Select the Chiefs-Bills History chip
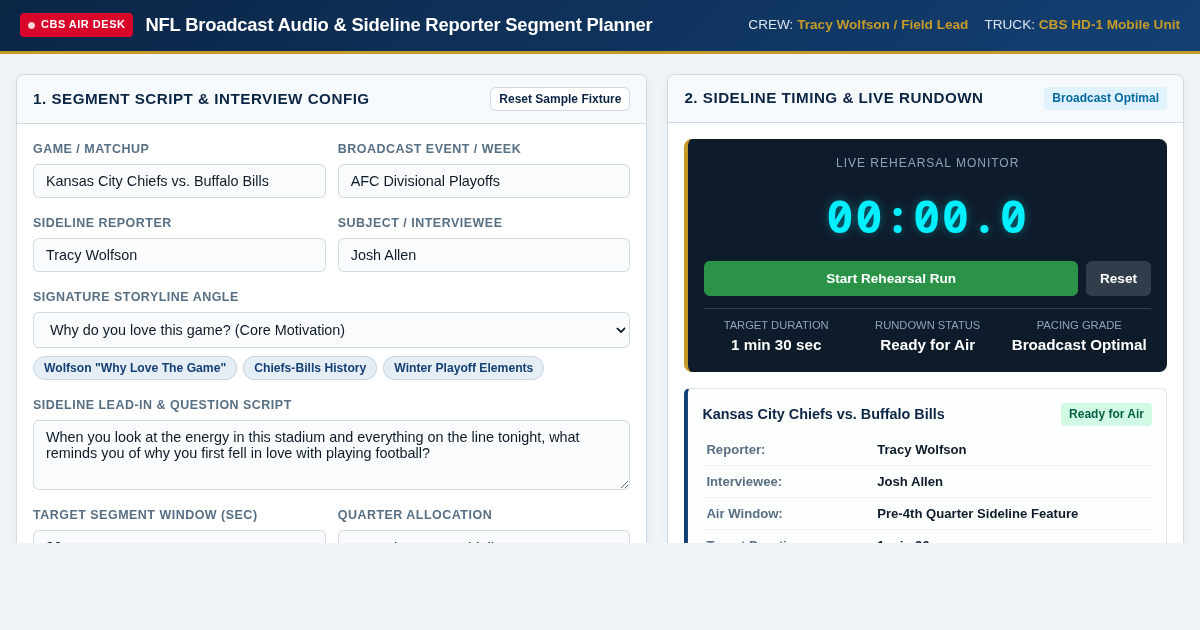Viewport: 1200px width, 630px height. coord(310,368)
